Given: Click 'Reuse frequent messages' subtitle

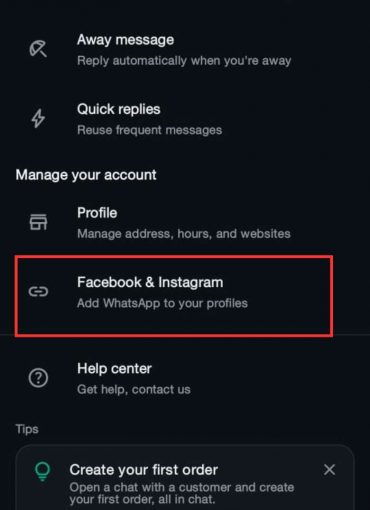Looking at the screenshot, I should (149, 130).
